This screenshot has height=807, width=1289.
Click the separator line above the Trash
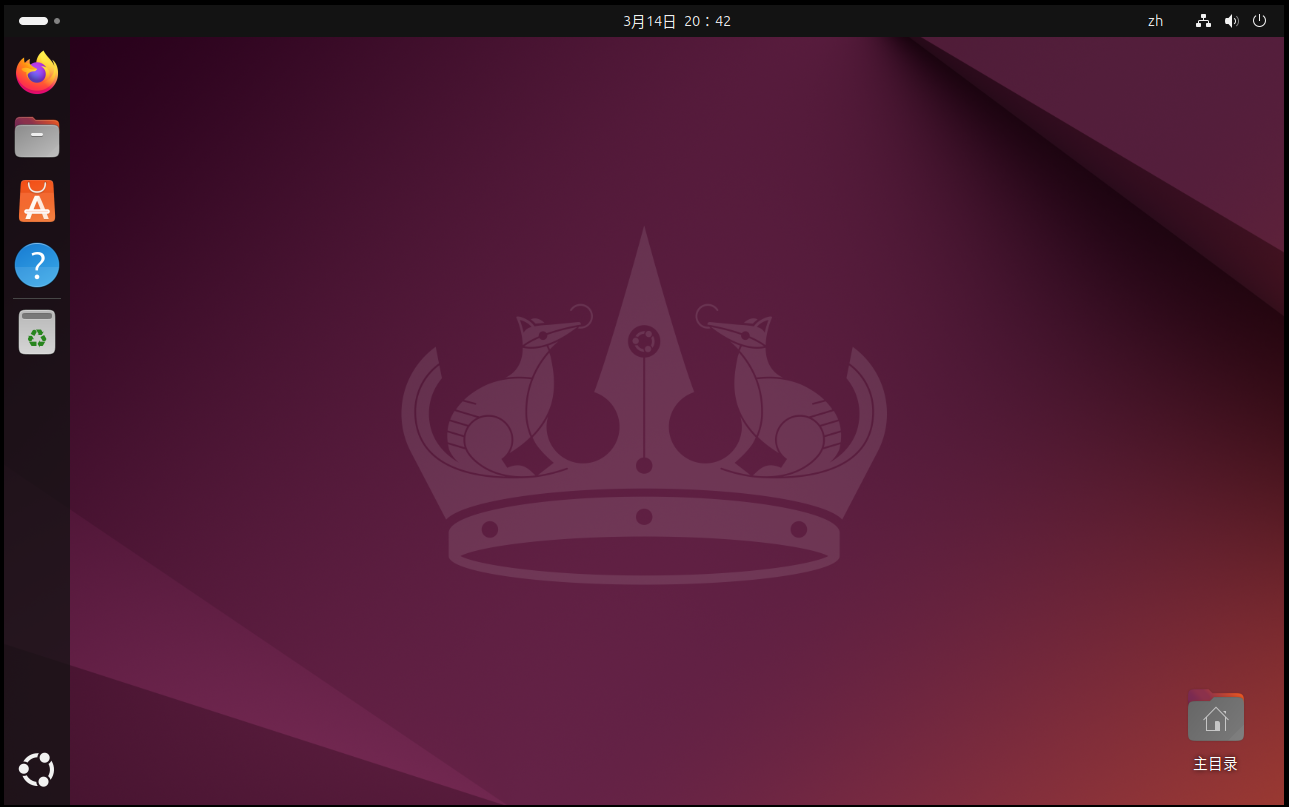(37, 298)
